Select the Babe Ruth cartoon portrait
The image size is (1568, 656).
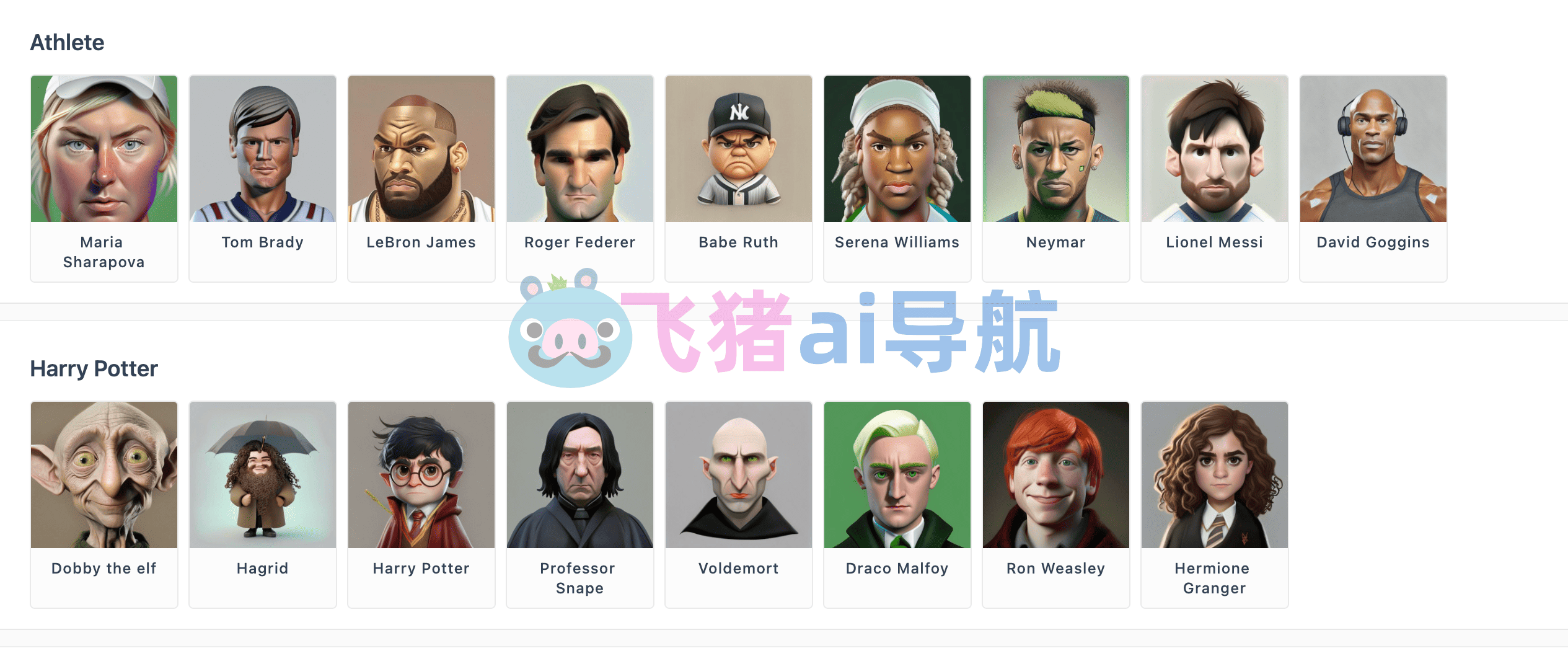click(x=739, y=149)
